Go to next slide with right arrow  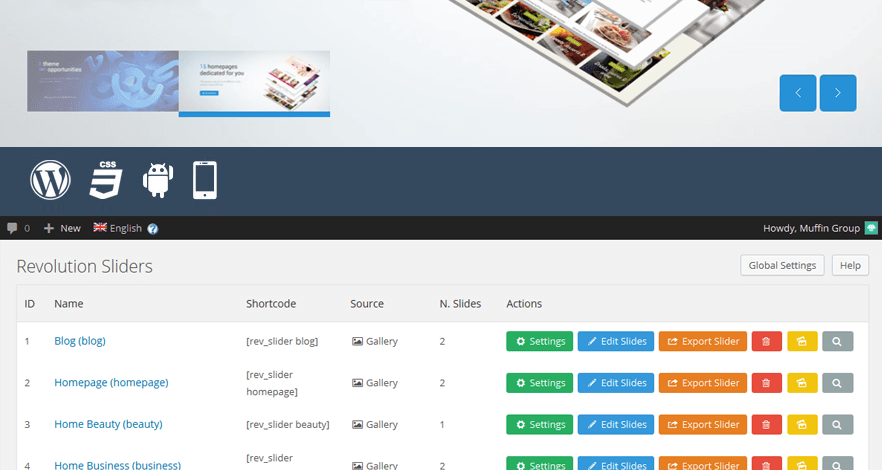click(837, 93)
